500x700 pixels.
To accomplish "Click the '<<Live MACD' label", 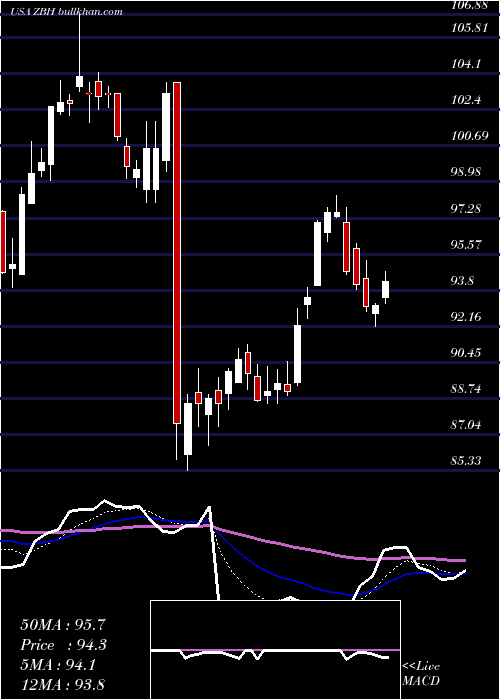I will (x=421, y=673).
